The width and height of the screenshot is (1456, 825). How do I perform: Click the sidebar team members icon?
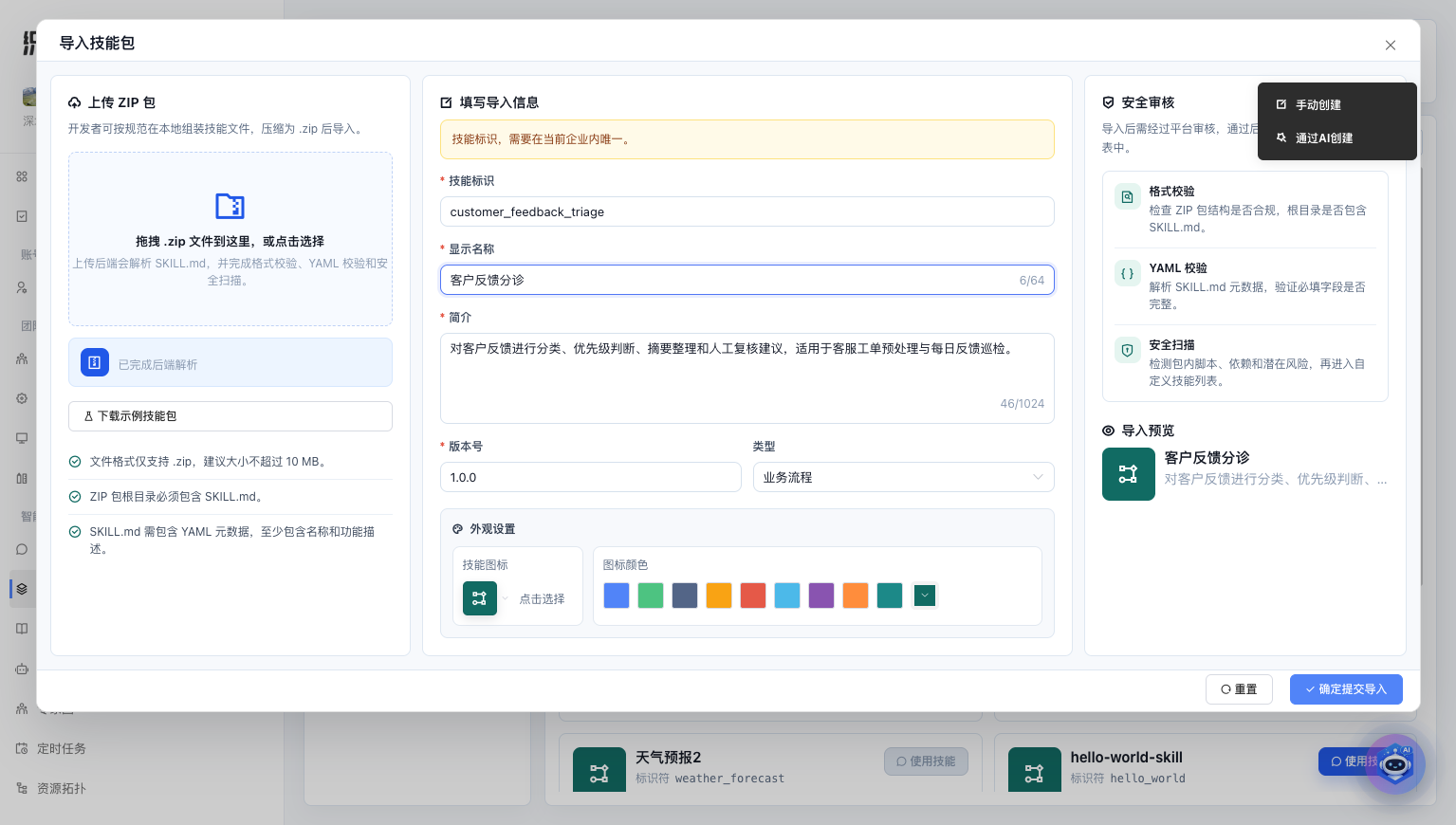coord(22,358)
